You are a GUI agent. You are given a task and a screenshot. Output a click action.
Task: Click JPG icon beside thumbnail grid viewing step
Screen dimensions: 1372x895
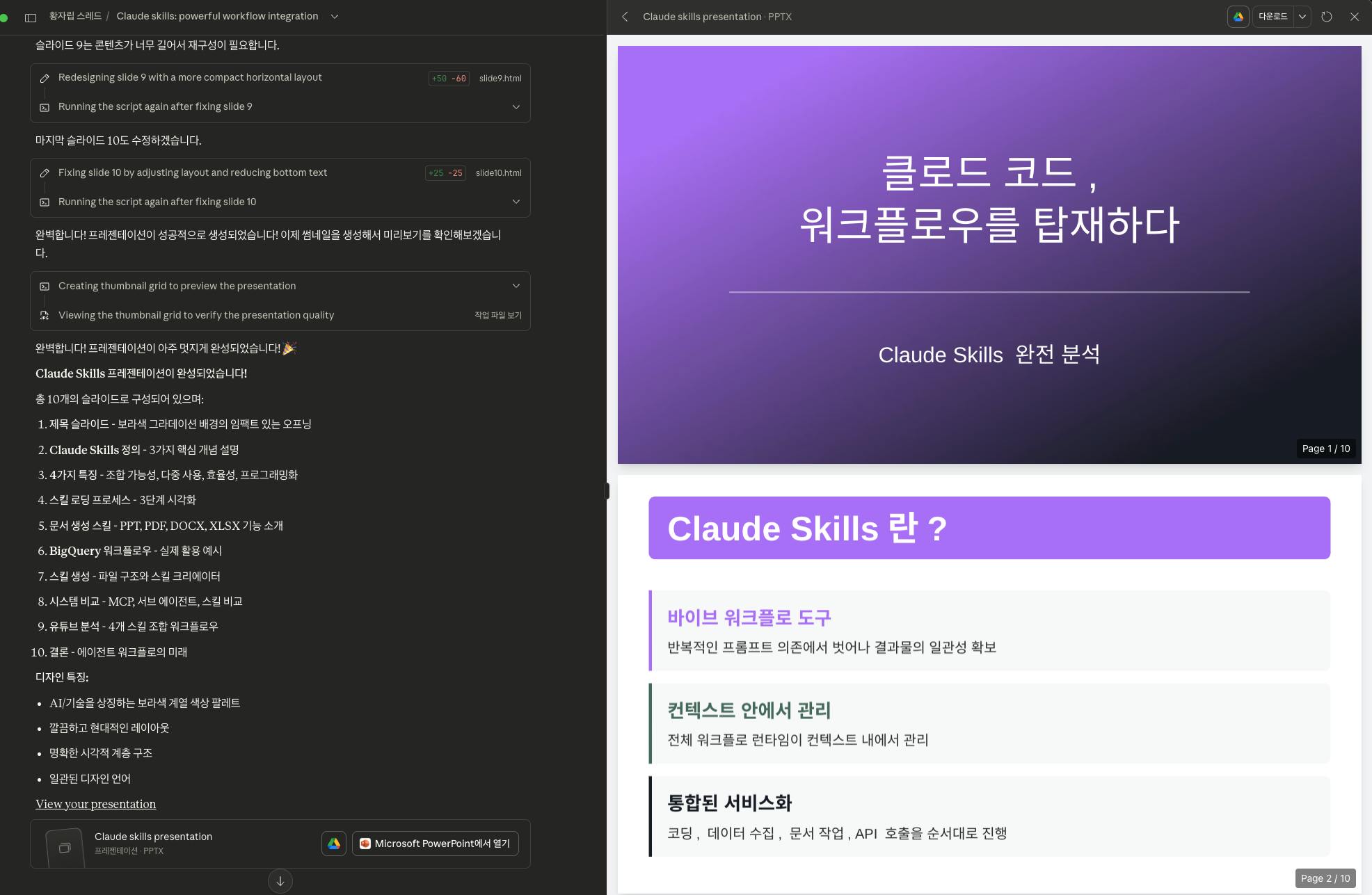[x=44, y=315]
